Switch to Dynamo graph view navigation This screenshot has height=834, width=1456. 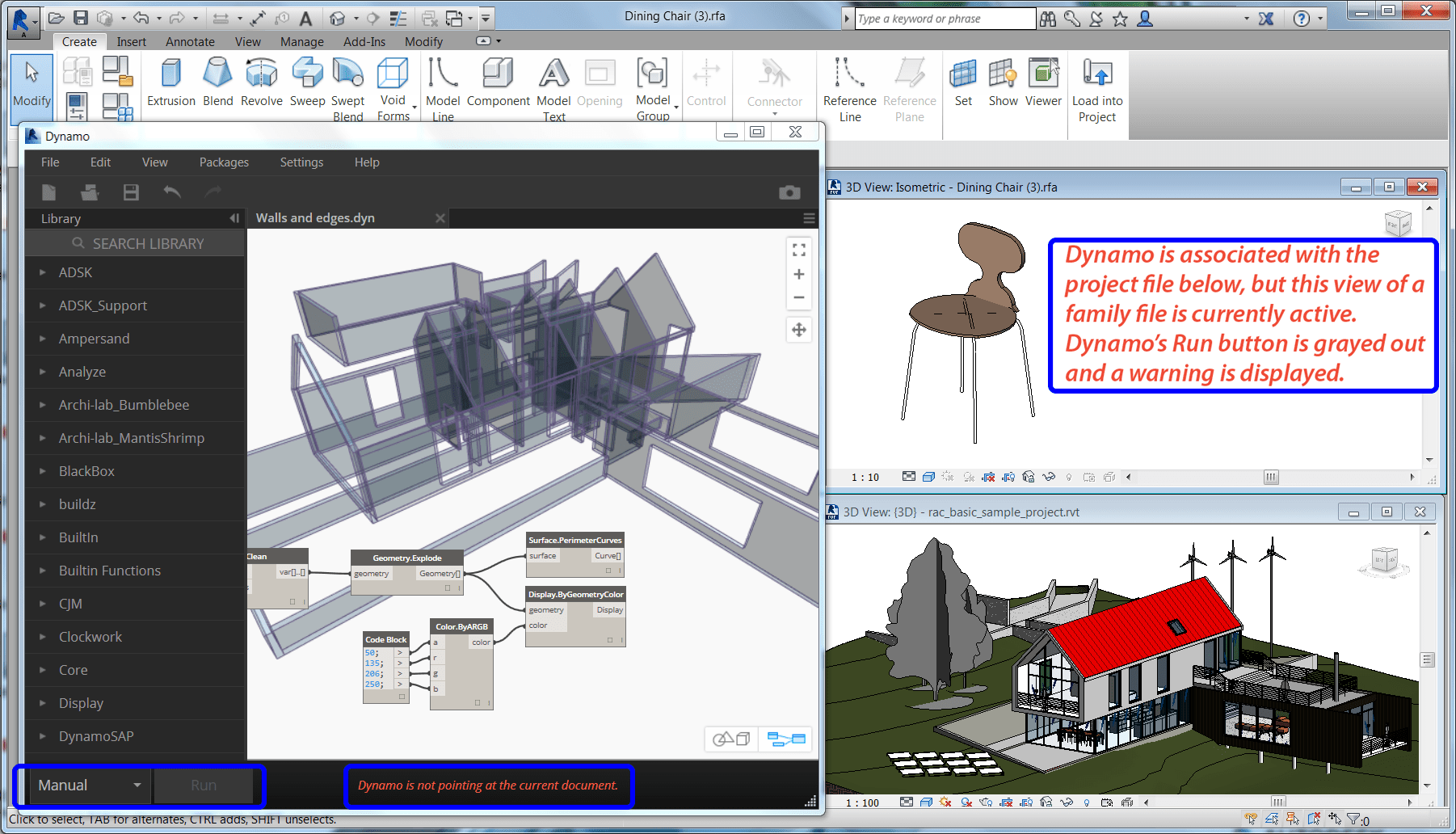(x=786, y=739)
